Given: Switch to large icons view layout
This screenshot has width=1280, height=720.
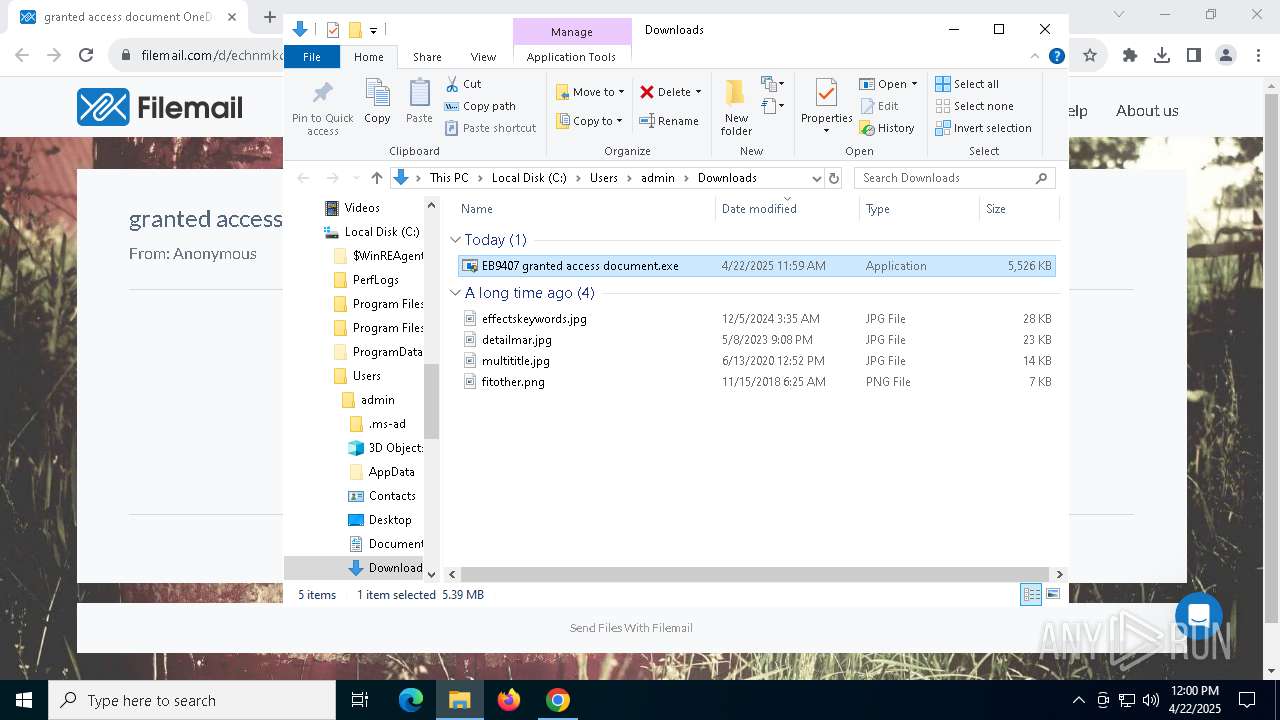Looking at the screenshot, I should pyautogui.click(x=1052, y=595).
